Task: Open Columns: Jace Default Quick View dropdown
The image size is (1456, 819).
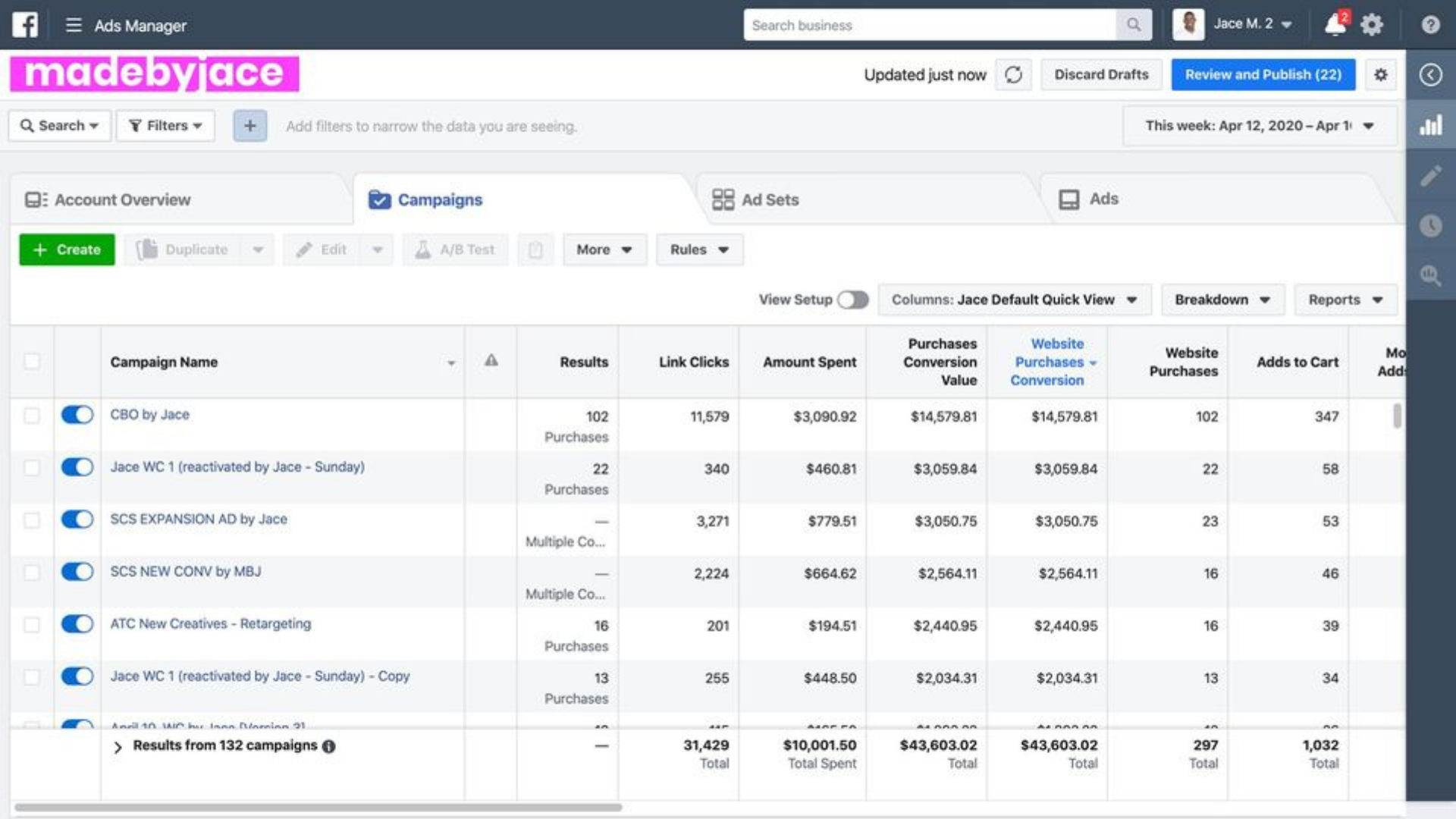Action: pyautogui.click(x=1014, y=300)
